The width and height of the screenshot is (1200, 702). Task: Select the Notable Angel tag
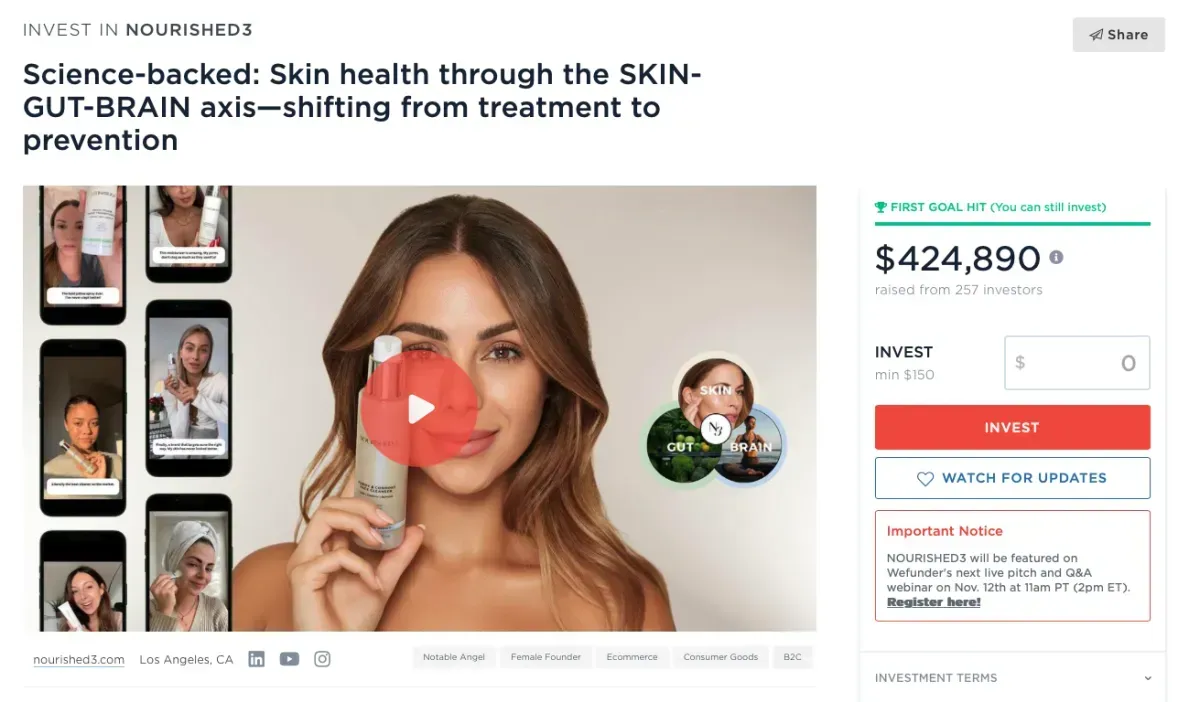(x=454, y=657)
